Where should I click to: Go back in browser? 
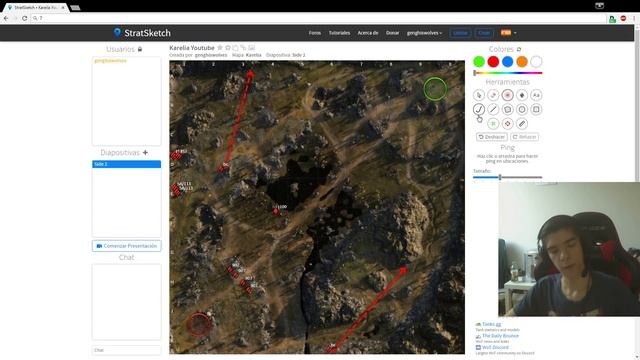point(6,18)
